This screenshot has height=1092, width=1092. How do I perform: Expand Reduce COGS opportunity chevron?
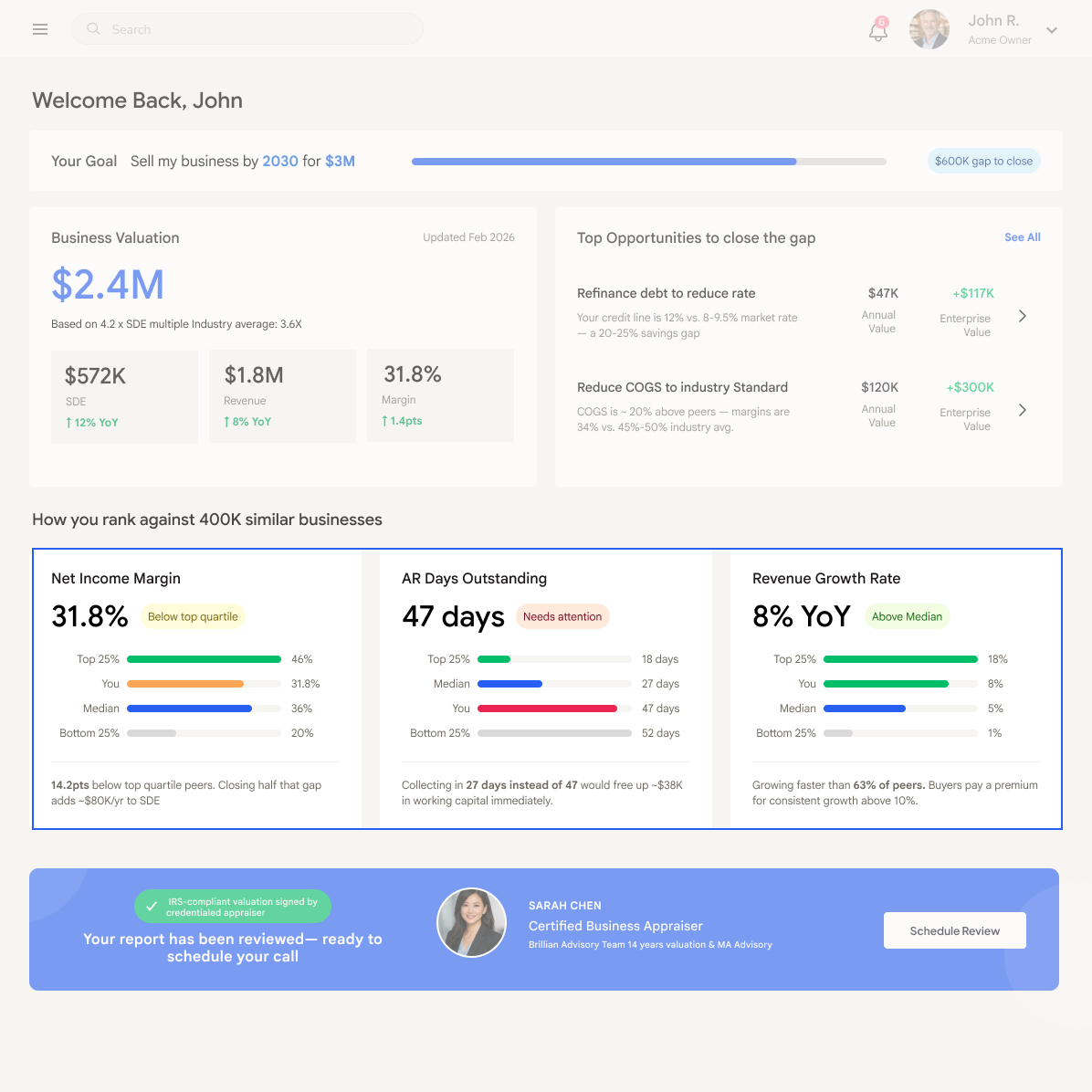coord(1023,410)
